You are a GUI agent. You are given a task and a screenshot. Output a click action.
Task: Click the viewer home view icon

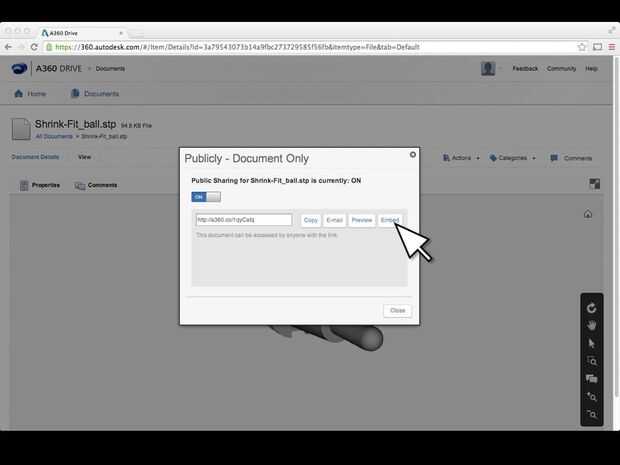tap(588, 214)
